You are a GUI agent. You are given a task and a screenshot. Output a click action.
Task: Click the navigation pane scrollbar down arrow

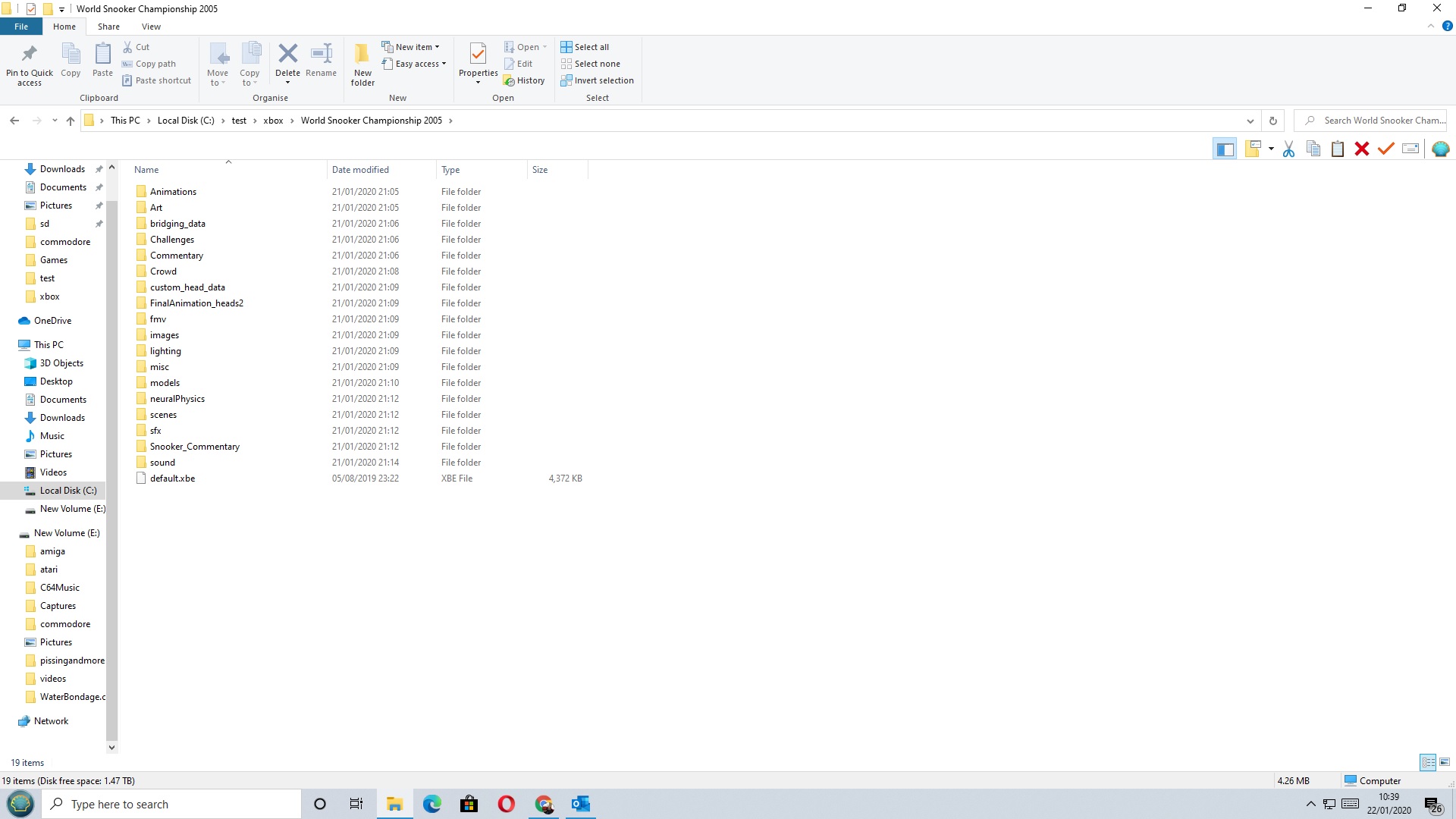pyautogui.click(x=111, y=748)
